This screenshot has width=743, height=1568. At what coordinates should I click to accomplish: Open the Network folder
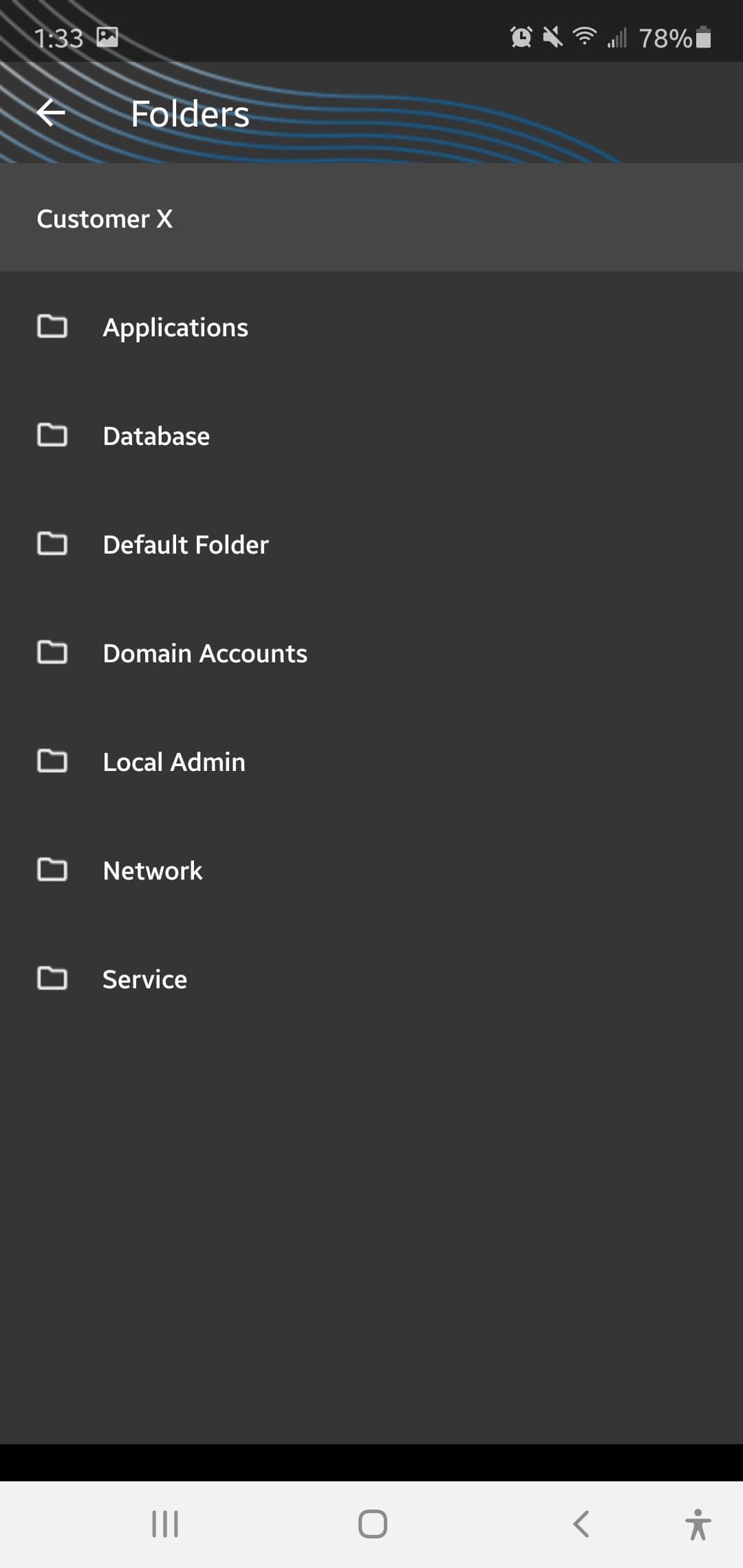point(153,871)
